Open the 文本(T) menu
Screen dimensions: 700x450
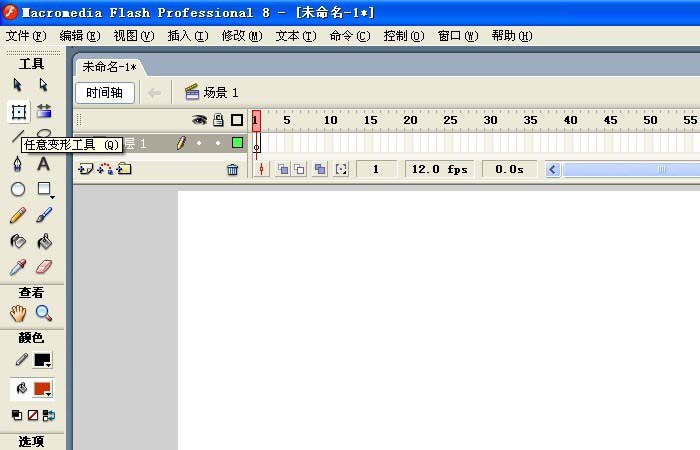(x=296, y=36)
